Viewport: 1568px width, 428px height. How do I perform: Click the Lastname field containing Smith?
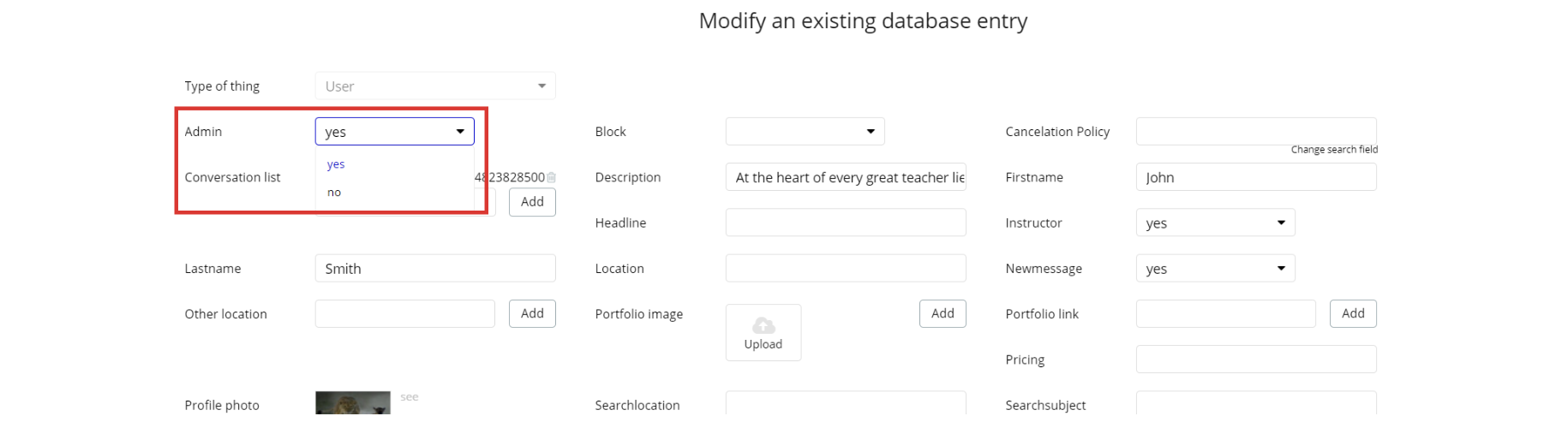(x=435, y=269)
